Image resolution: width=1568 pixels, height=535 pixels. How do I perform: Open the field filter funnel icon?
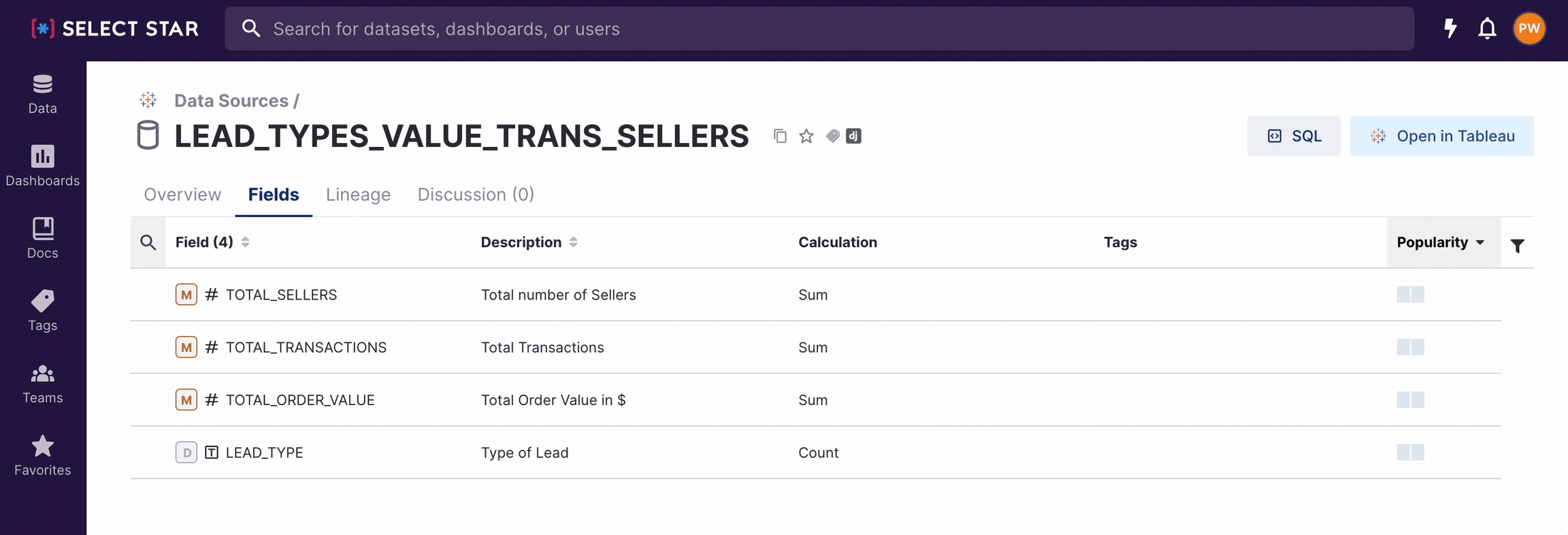pos(1517,246)
